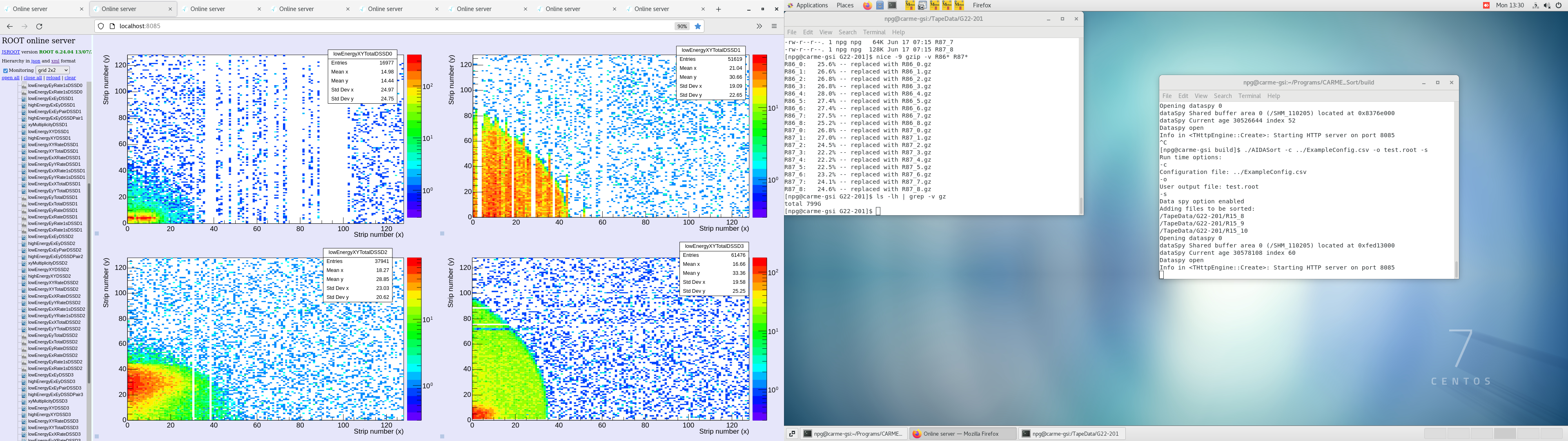The width and height of the screenshot is (1568, 441).
Task: Open the file cabinet launcher icon
Action: 880,5
